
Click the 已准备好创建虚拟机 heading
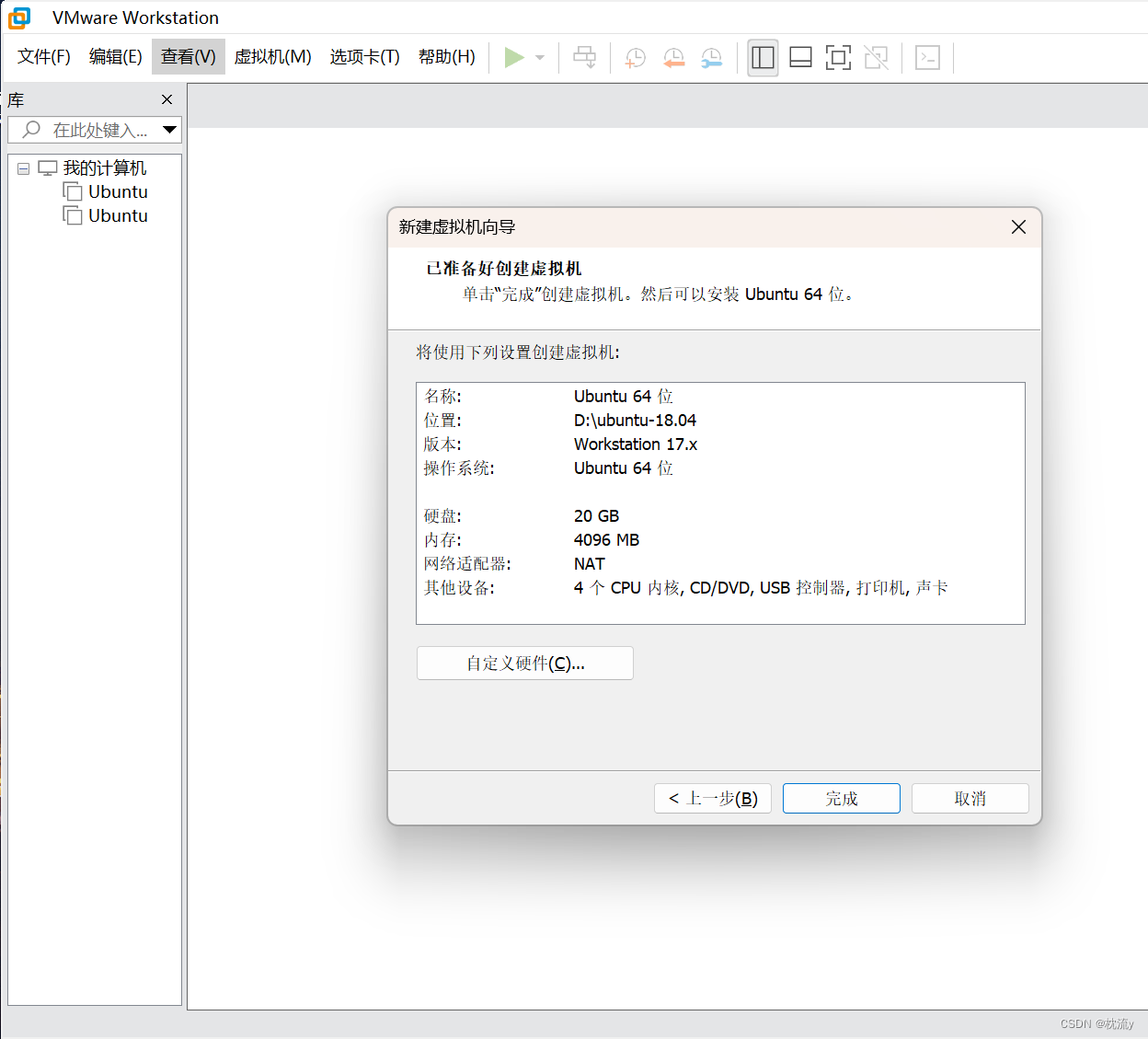(x=504, y=269)
